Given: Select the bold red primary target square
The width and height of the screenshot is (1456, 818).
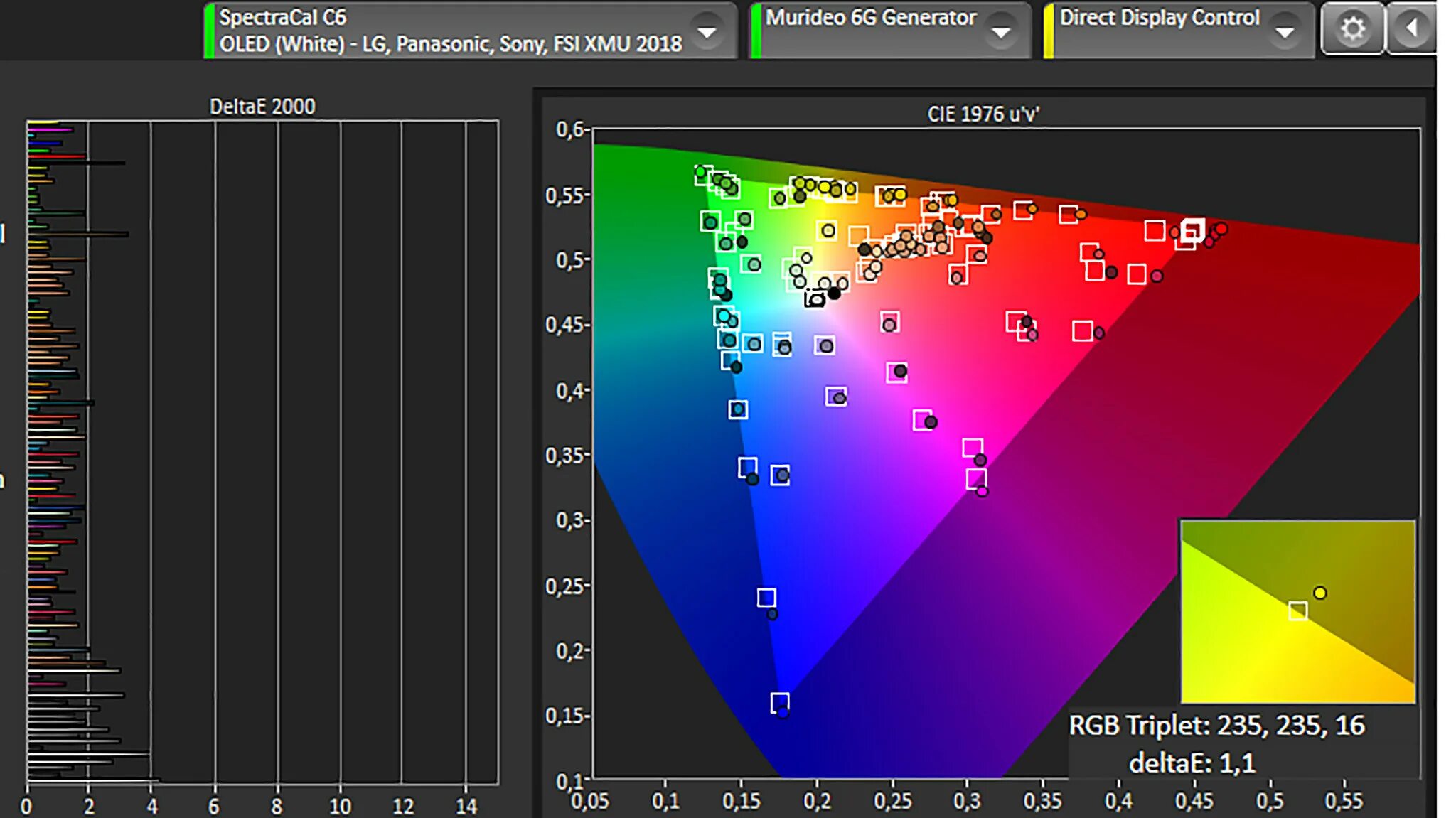Looking at the screenshot, I should [1192, 231].
